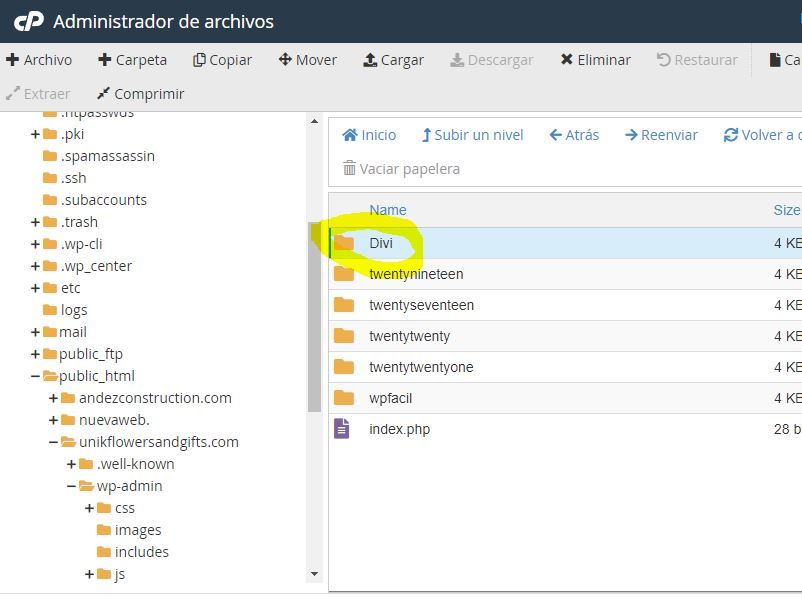Click the wpfacil folder icon
Viewport: 802px width, 600px height.
click(344, 397)
